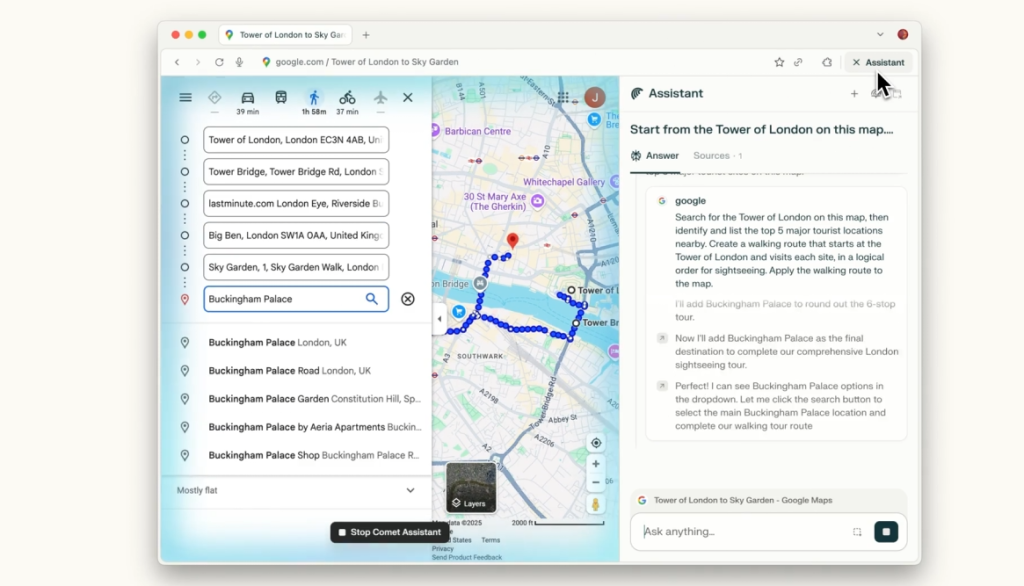Select suggestion Buckingham Palace London, UK
The width and height of the screenshot is (1024, 586).
coord(298,342)
